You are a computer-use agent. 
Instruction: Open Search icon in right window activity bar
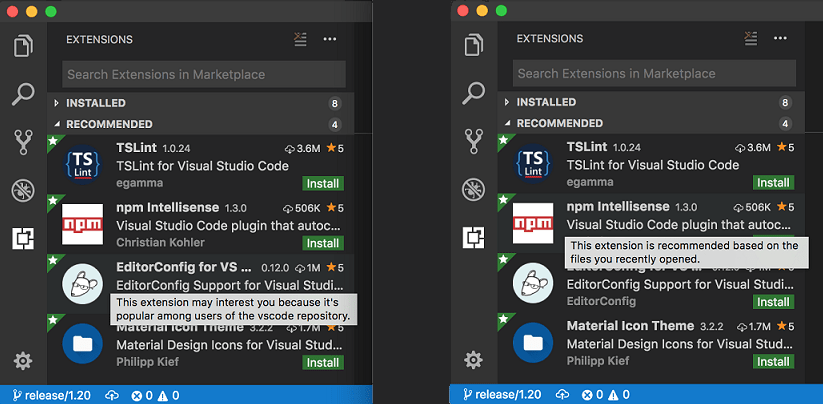tap(473, 93)
